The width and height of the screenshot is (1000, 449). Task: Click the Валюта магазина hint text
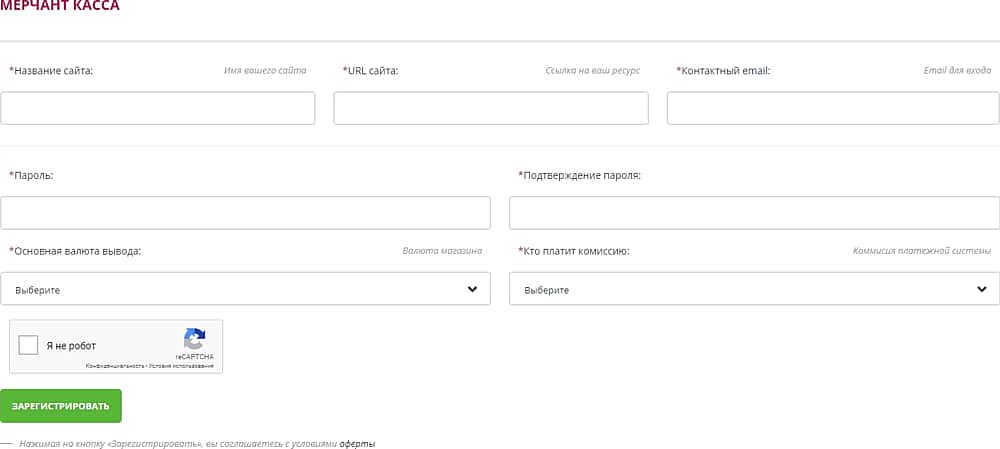442,251
